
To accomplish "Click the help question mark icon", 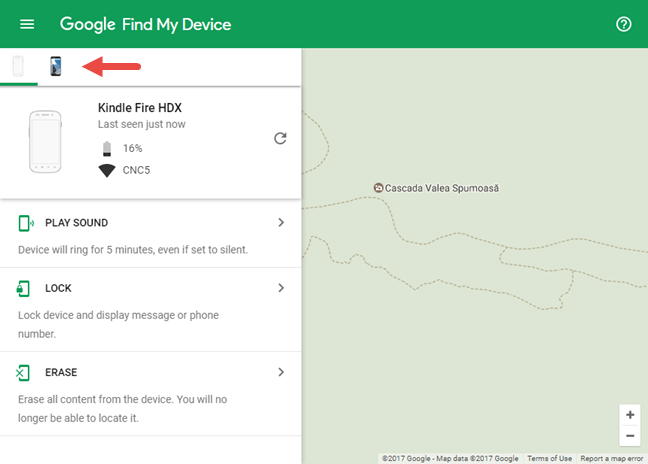I will [624, 24].
